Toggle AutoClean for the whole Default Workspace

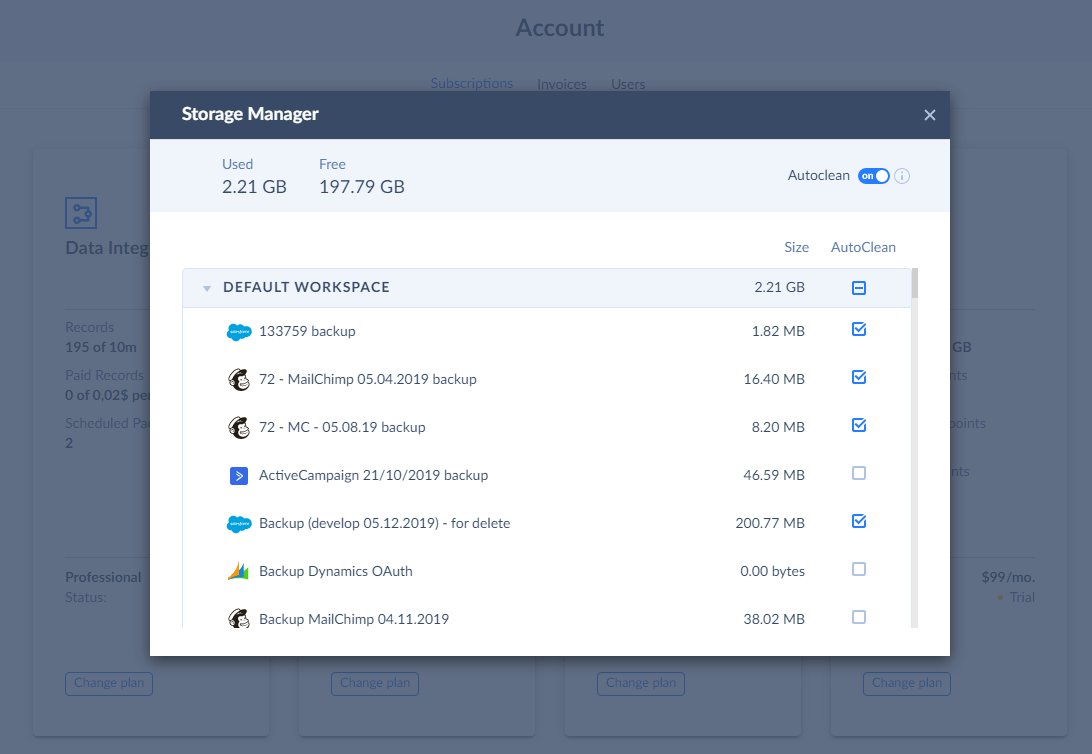click(859, 288)
